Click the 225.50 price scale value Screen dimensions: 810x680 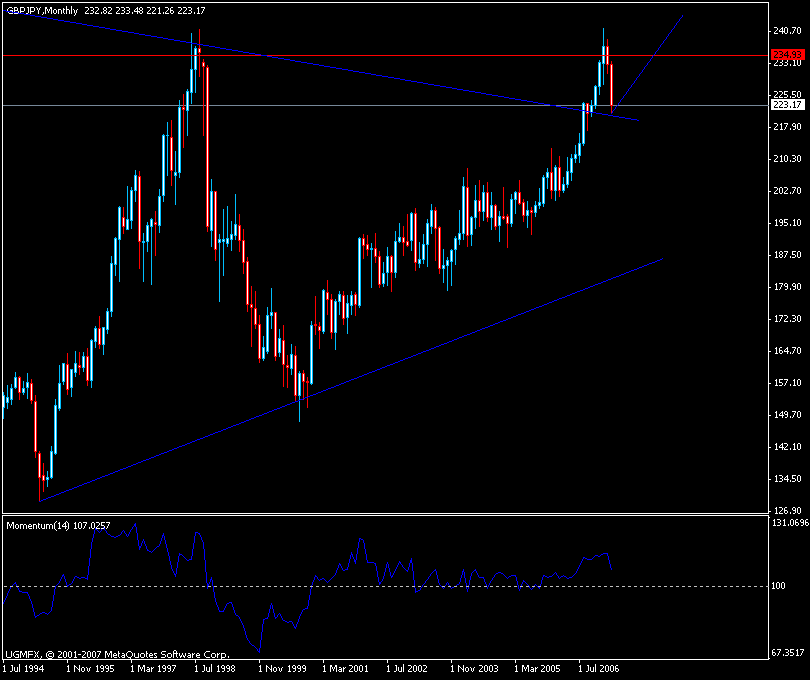(788, 95)
